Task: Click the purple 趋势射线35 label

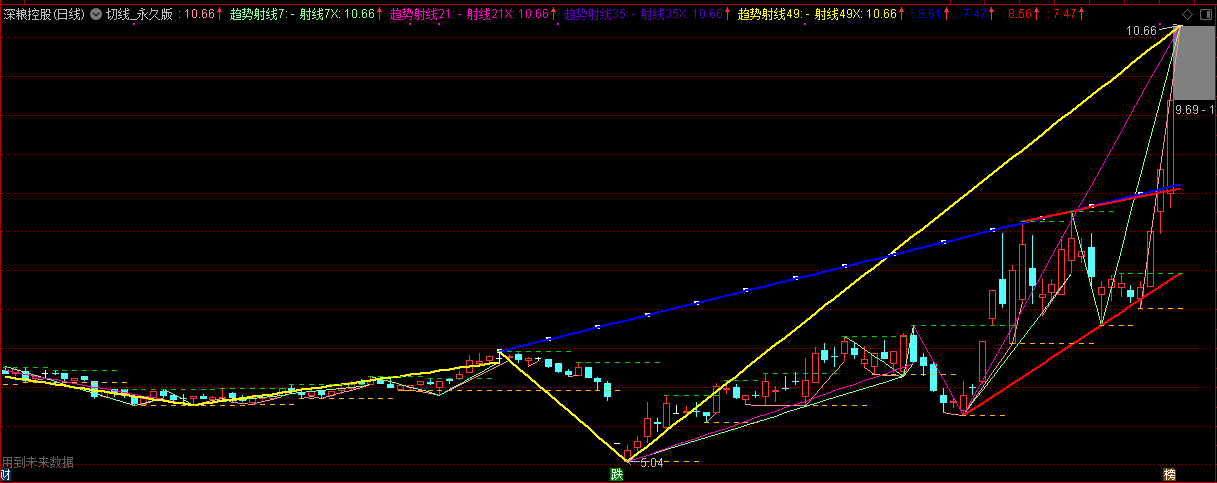Action: [596, 14]
